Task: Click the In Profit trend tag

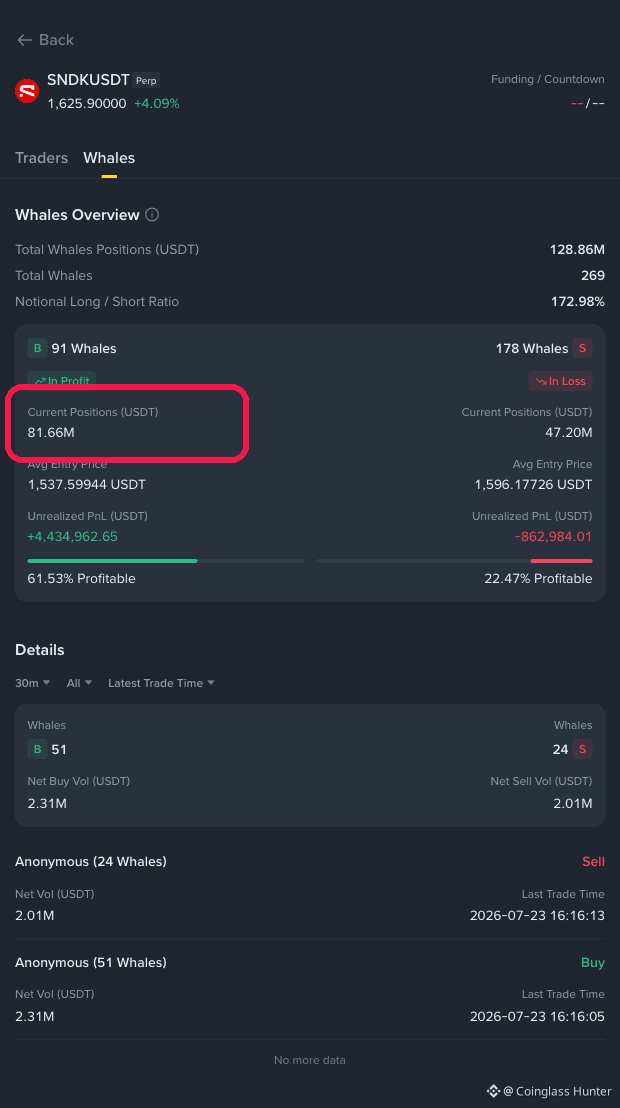Action: [62, 381]
